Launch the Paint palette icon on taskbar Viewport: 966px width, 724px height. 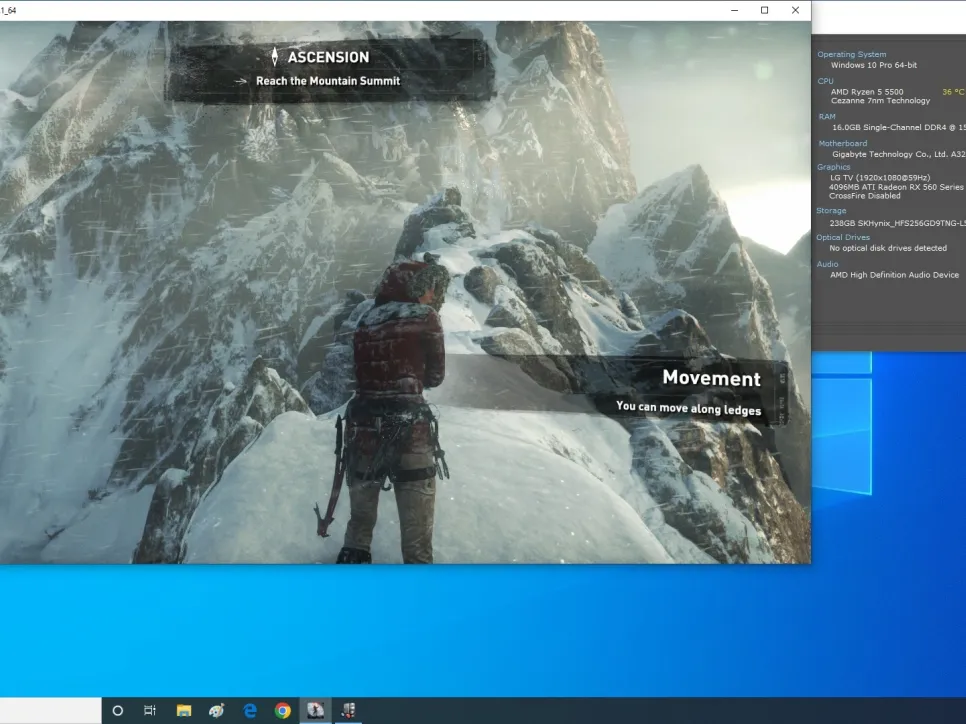(216, 710)
